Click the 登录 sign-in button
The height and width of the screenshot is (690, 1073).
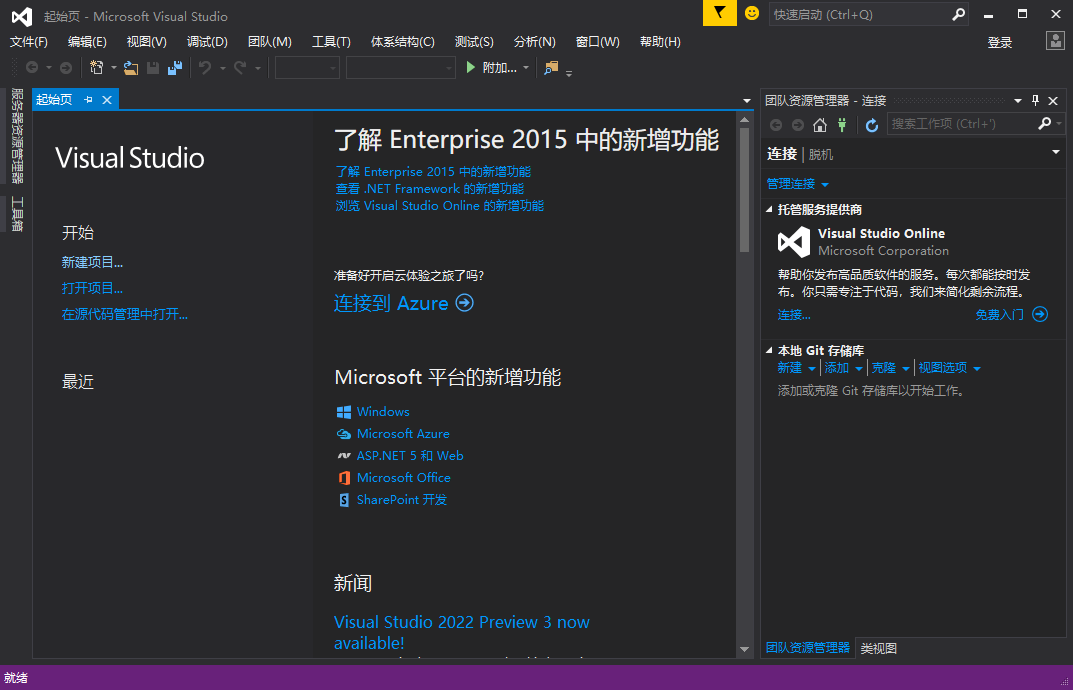1000,42
